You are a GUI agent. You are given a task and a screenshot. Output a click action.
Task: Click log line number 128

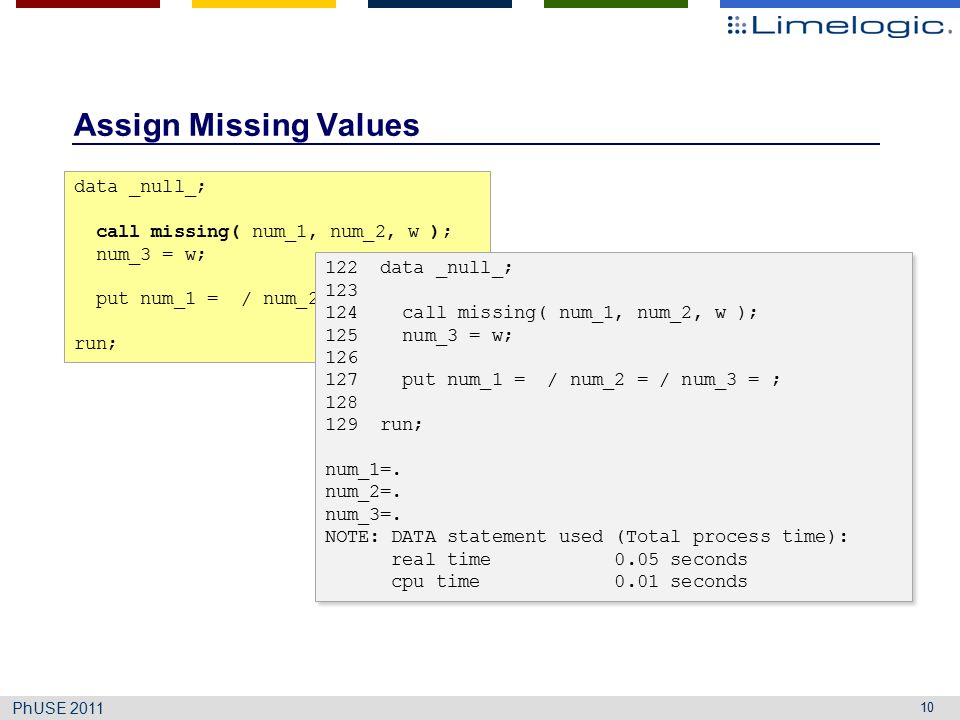342,402
